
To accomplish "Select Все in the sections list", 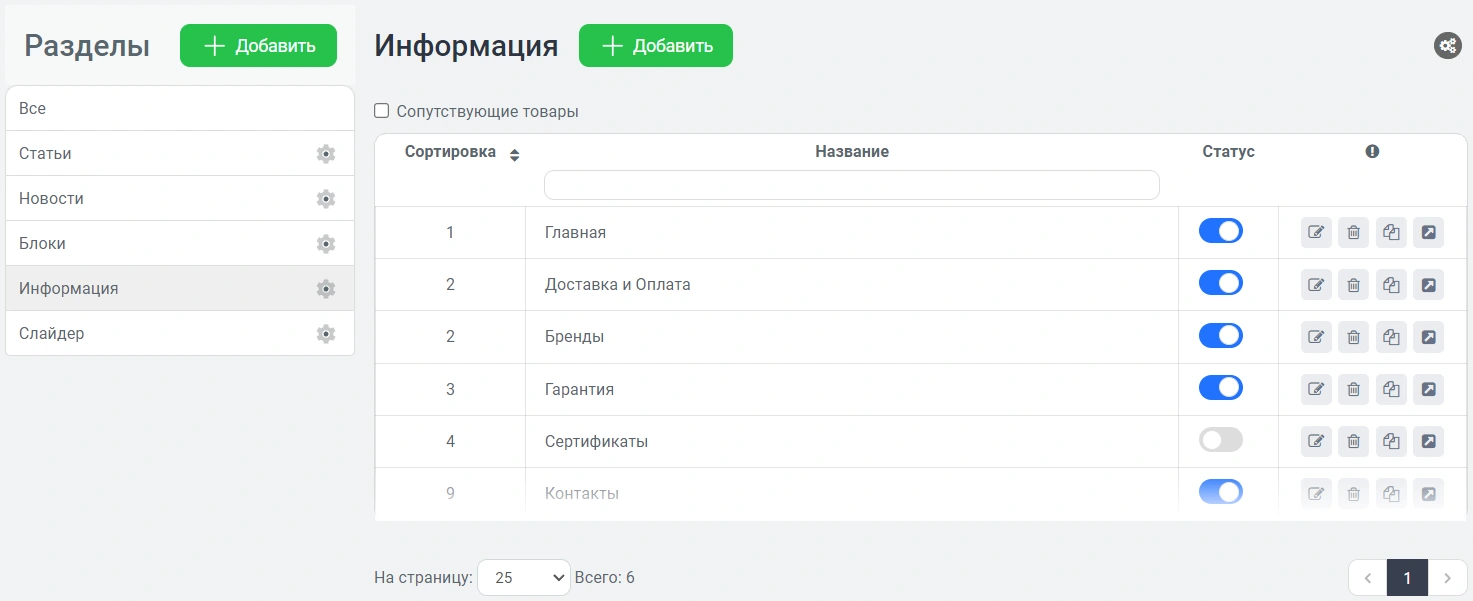I will (x=33, y=108).
